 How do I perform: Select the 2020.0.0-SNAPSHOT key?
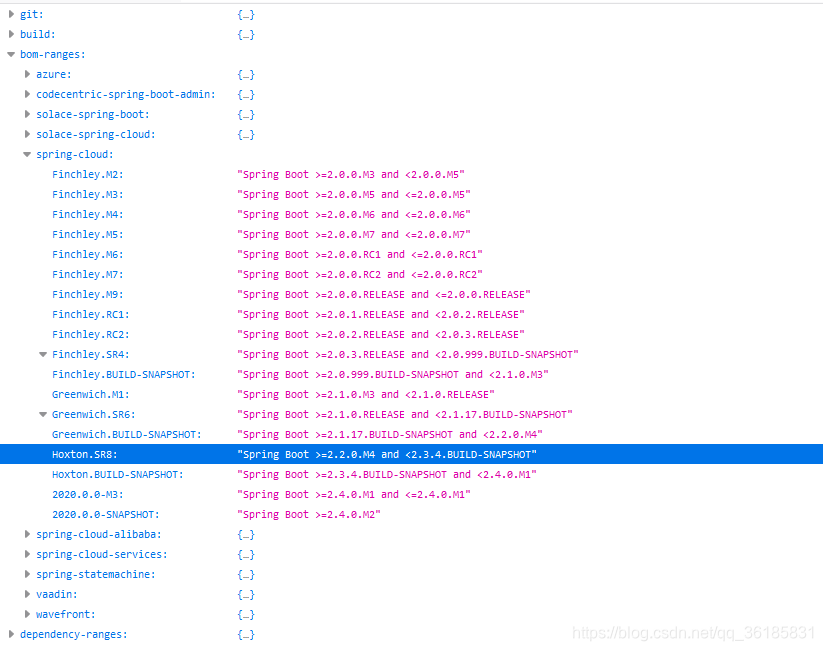pyautogui.click(x=105, y=514)
